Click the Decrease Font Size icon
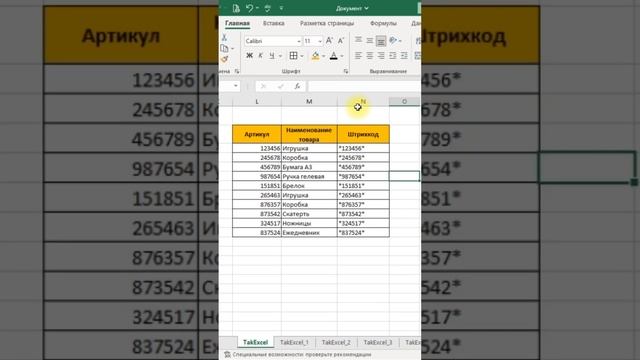The width and height of the screenshot is (640, 360). 341,40
